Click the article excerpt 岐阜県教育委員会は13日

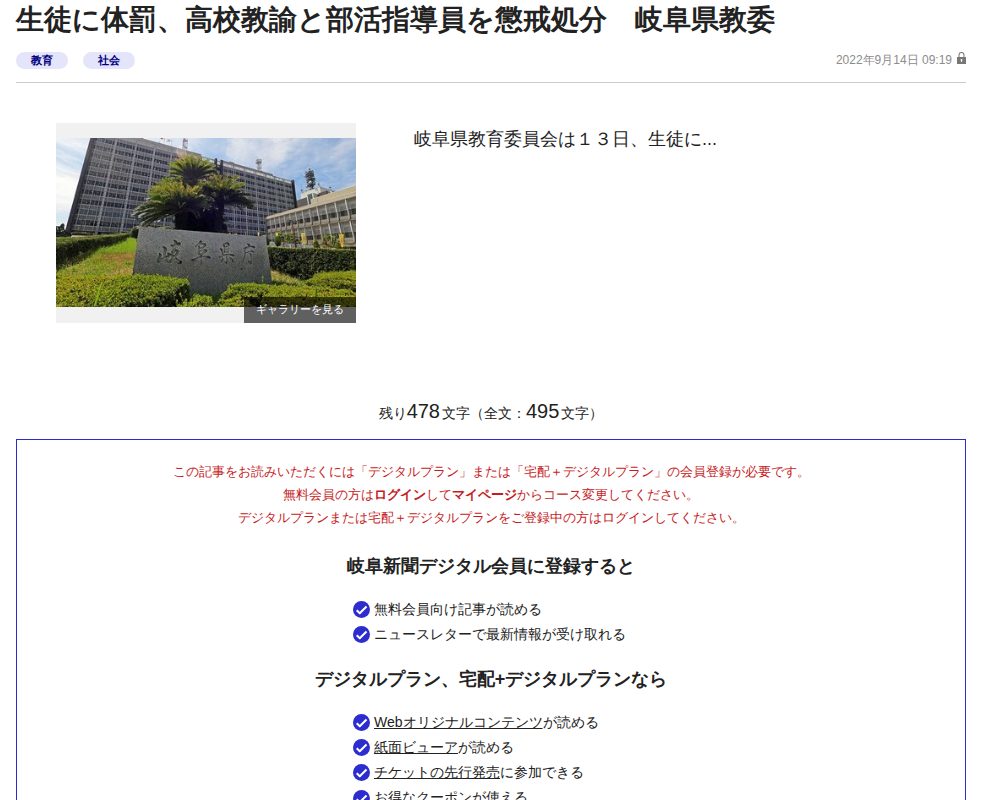point(565,139)
